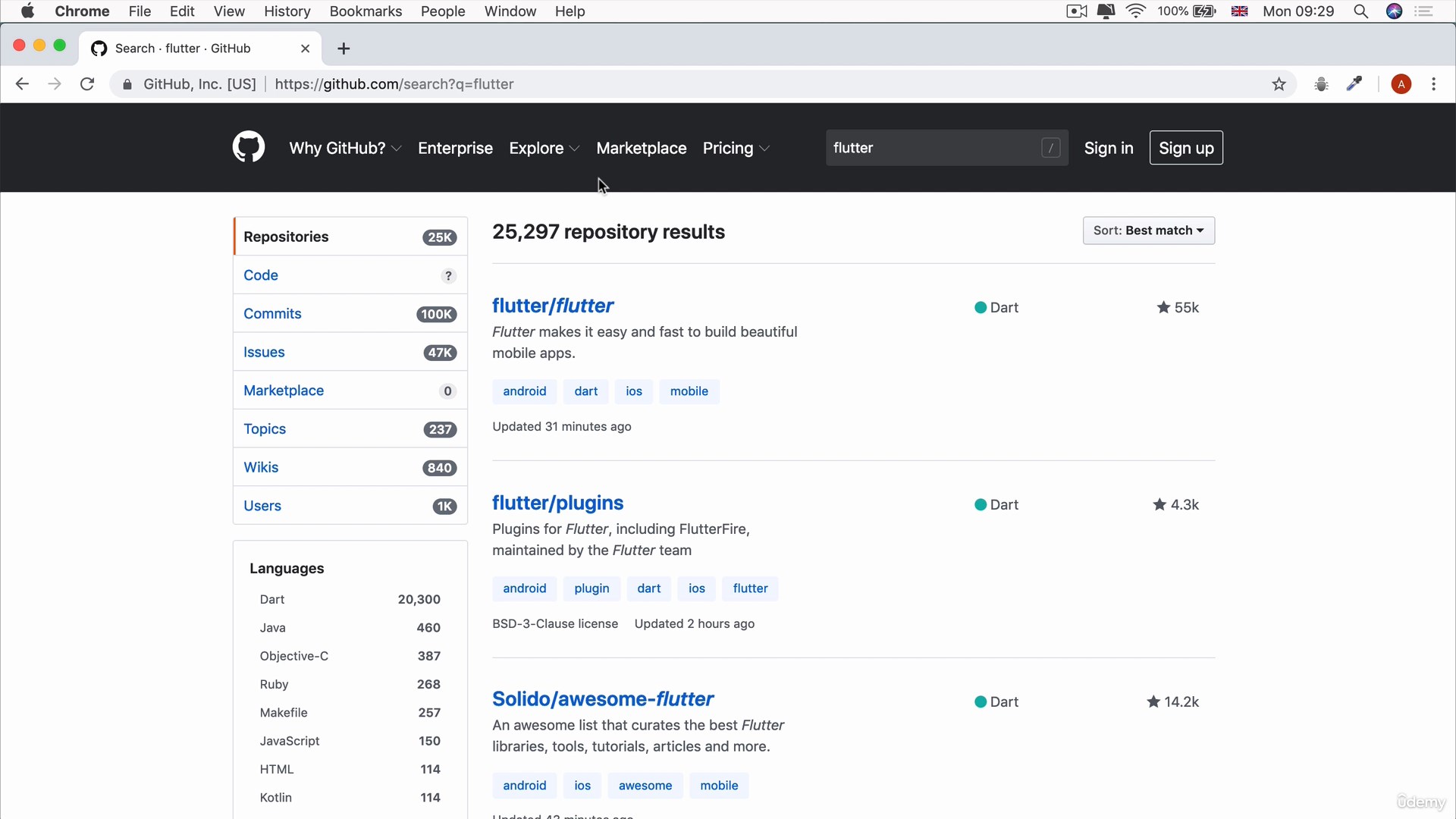Expand the Explore dropdown menu

coord(544,148)
